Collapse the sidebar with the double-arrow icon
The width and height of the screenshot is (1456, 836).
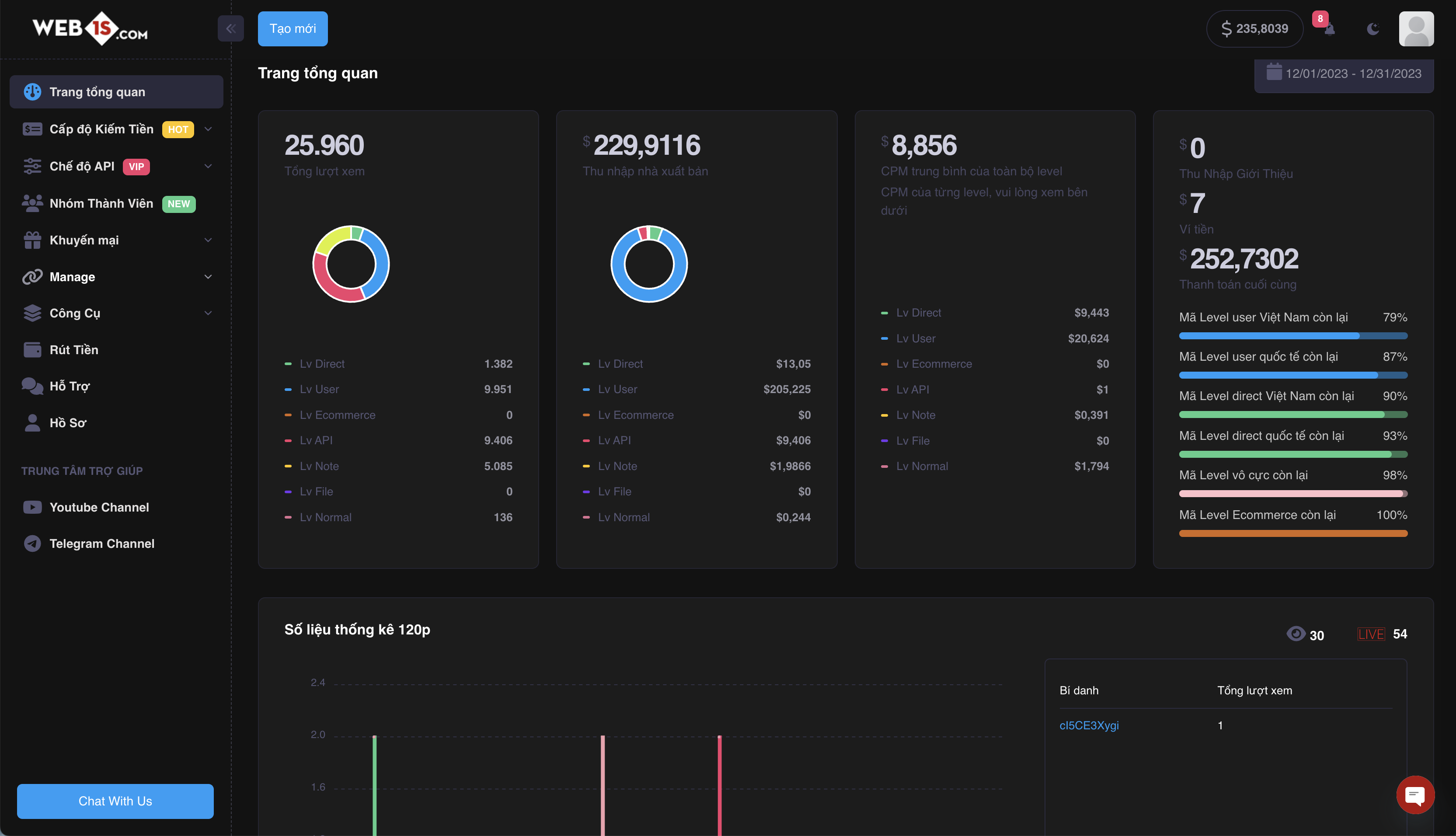[x=231, y=28]
